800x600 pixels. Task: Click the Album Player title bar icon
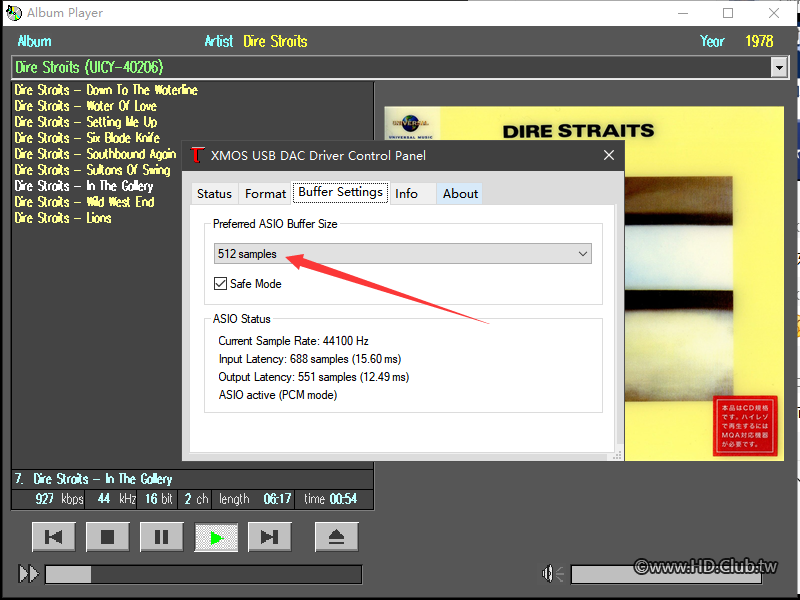14,13
